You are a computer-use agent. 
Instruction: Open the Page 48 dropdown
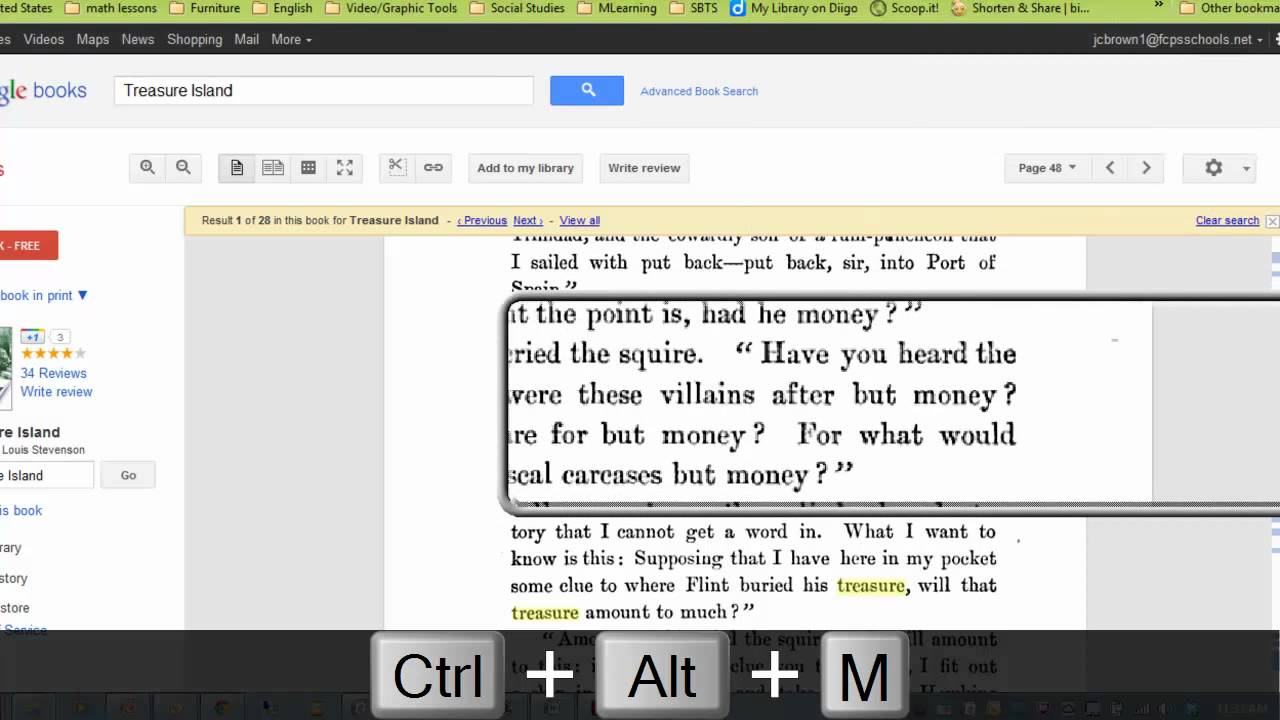(1047, 168)
